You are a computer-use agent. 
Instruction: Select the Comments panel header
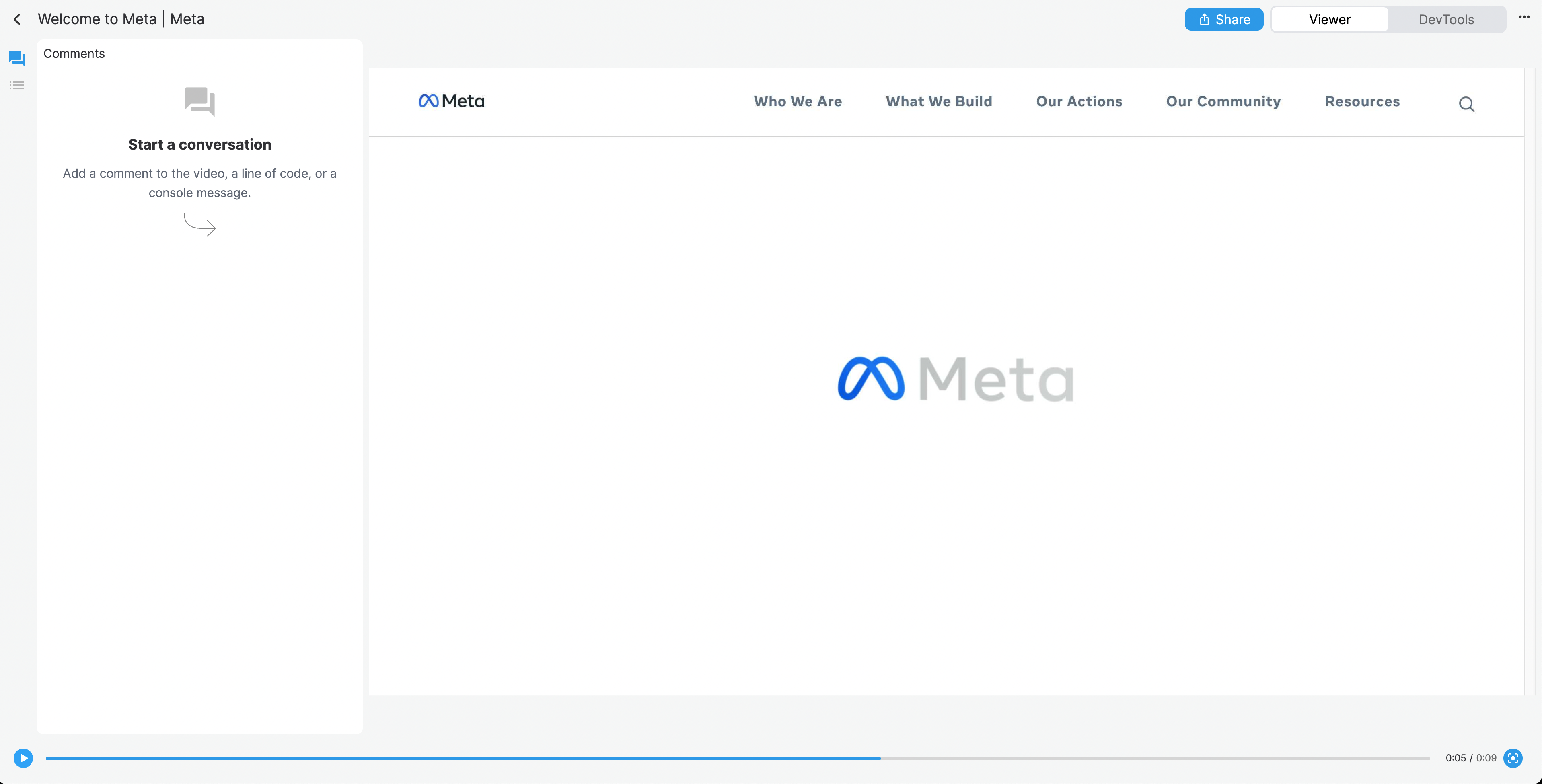pyautogui.click(x=200, y=54)
